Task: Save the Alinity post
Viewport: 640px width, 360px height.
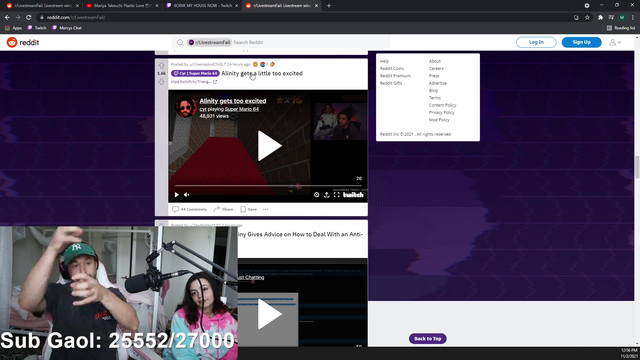Action: 249,209
